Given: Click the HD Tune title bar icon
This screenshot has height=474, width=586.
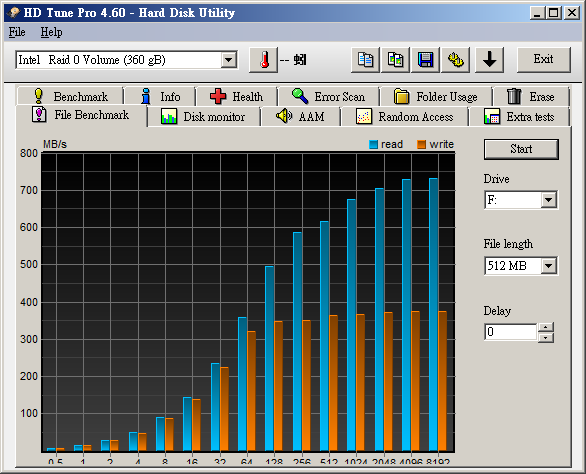Looking at the screenshot, I should click(14, 13).
